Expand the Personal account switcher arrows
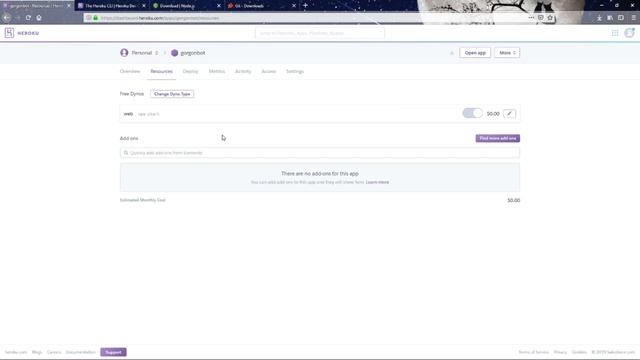 [156, 53]
